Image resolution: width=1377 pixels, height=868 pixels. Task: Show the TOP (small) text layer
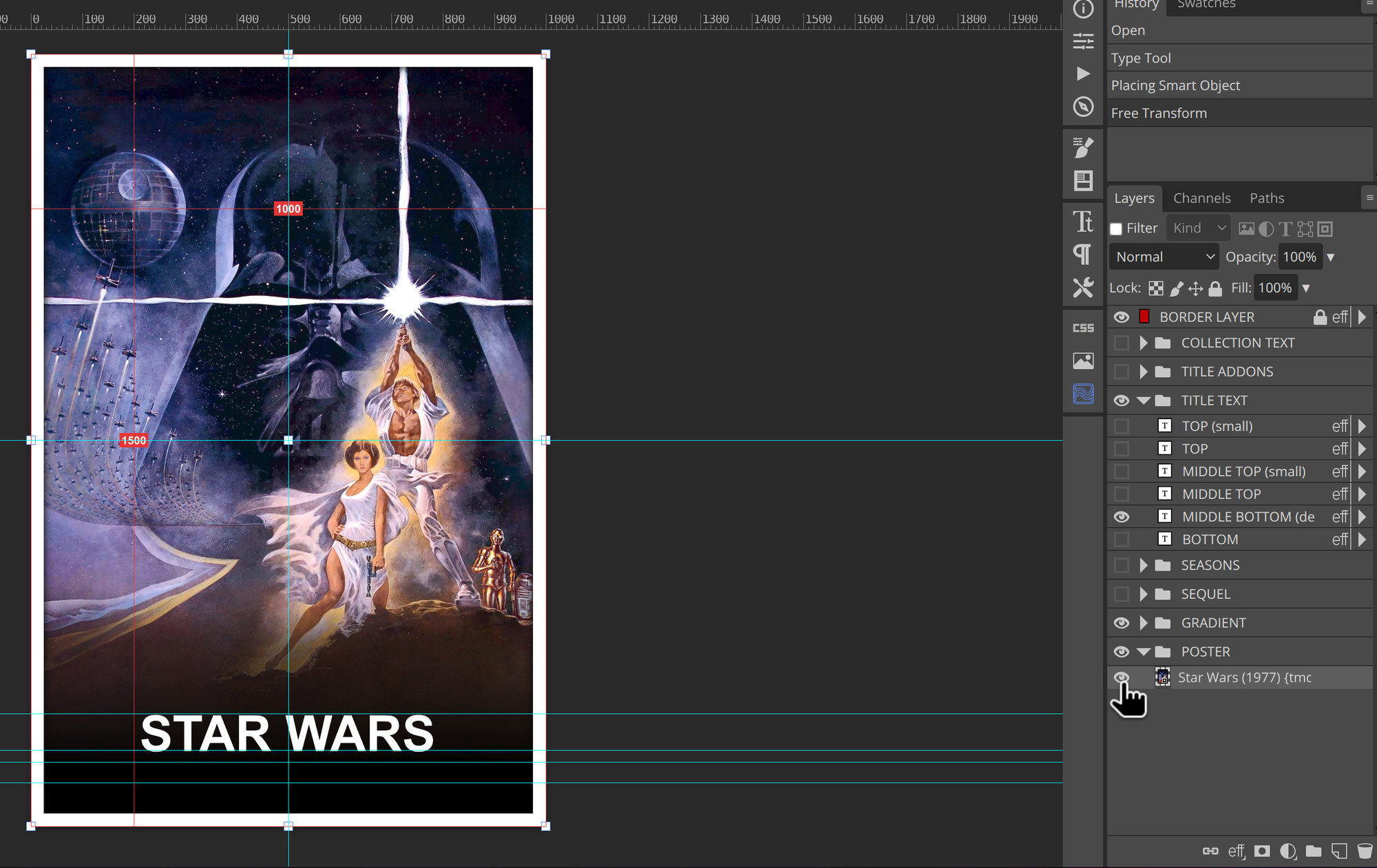pos(1122,426)
